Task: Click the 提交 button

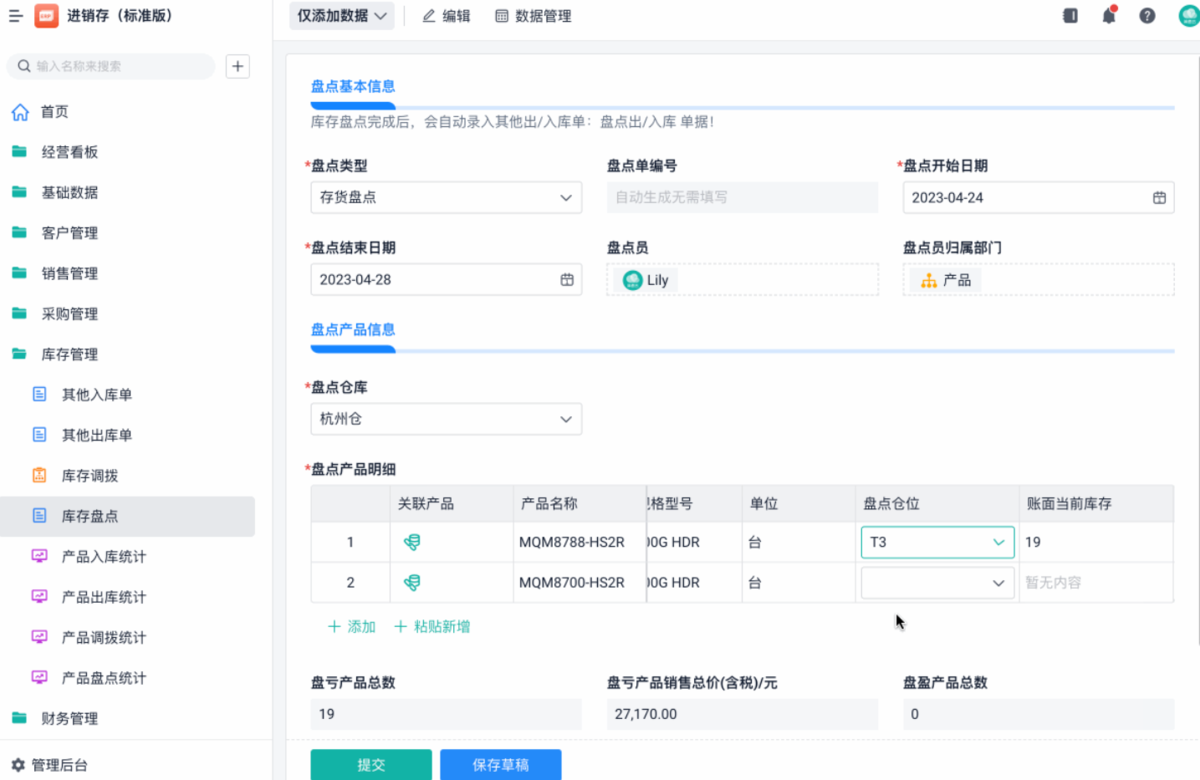Action: pos(371,765)
